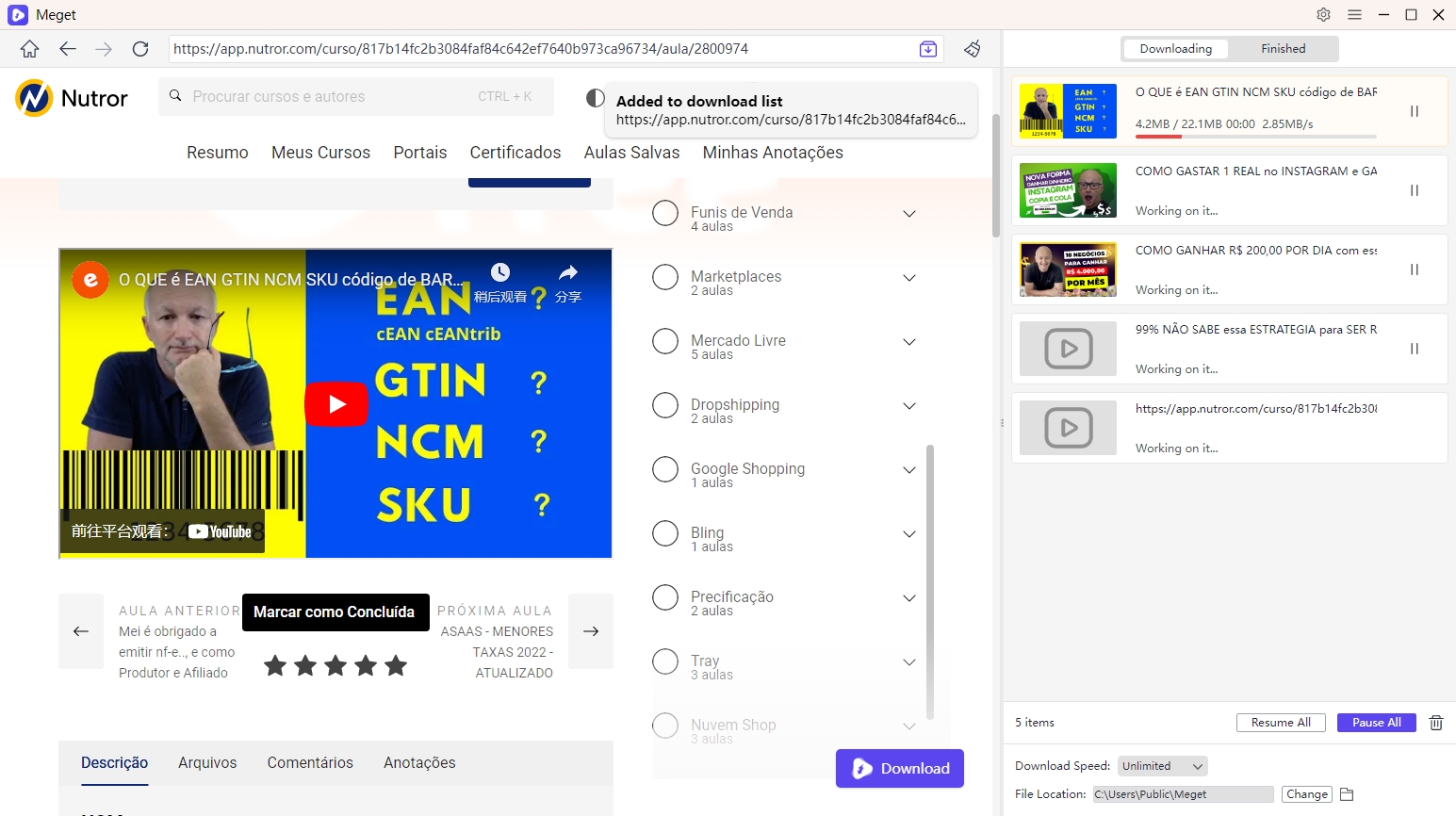Image resolution: width=1456 pixels, height=816 pixels.
Task: Pause COMO GANHAR R$ 200,00 download
Action: 1415,269
